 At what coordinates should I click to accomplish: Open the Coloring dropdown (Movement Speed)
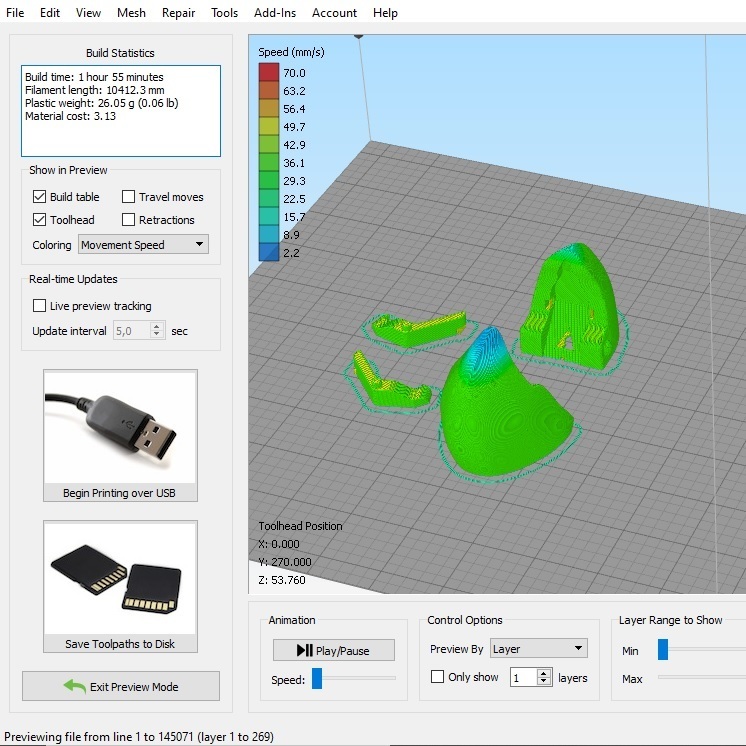click(143, 245)
